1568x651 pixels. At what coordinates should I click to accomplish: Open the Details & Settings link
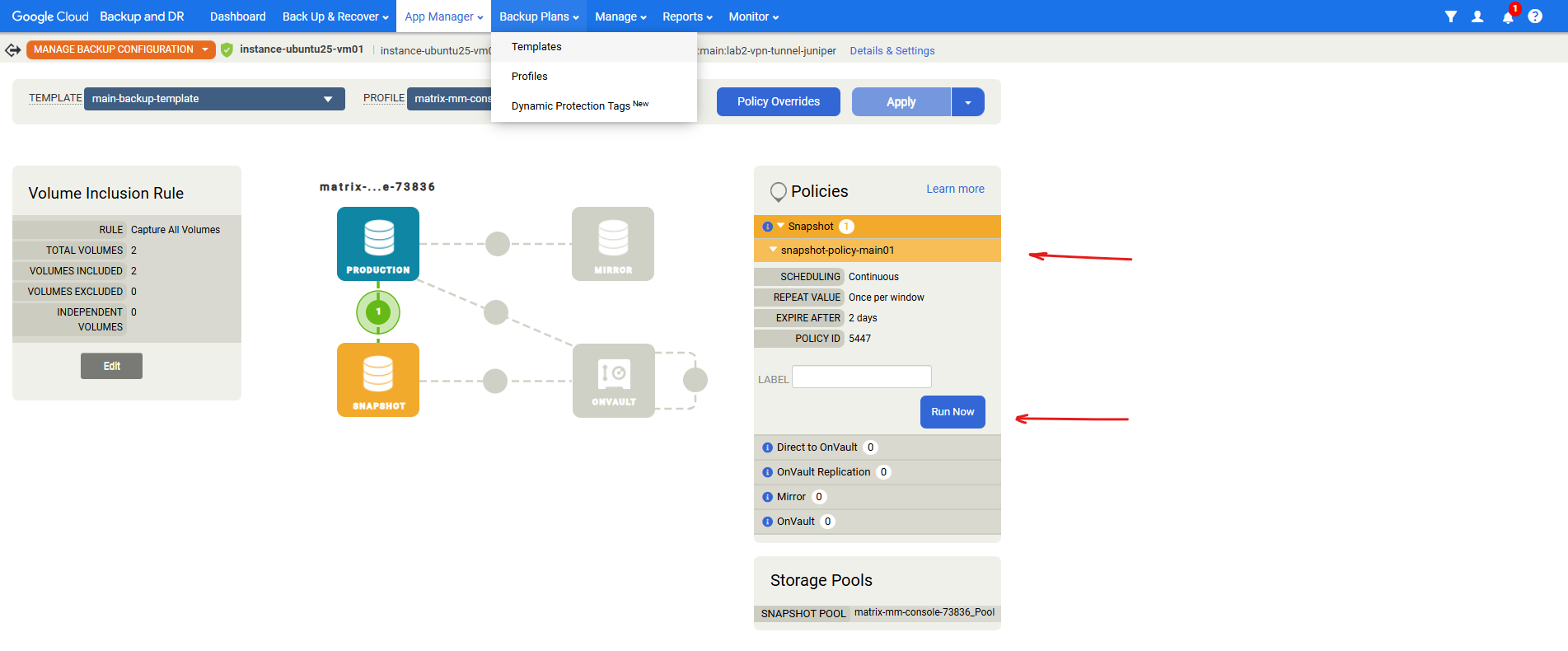click(x=892, y=51)
